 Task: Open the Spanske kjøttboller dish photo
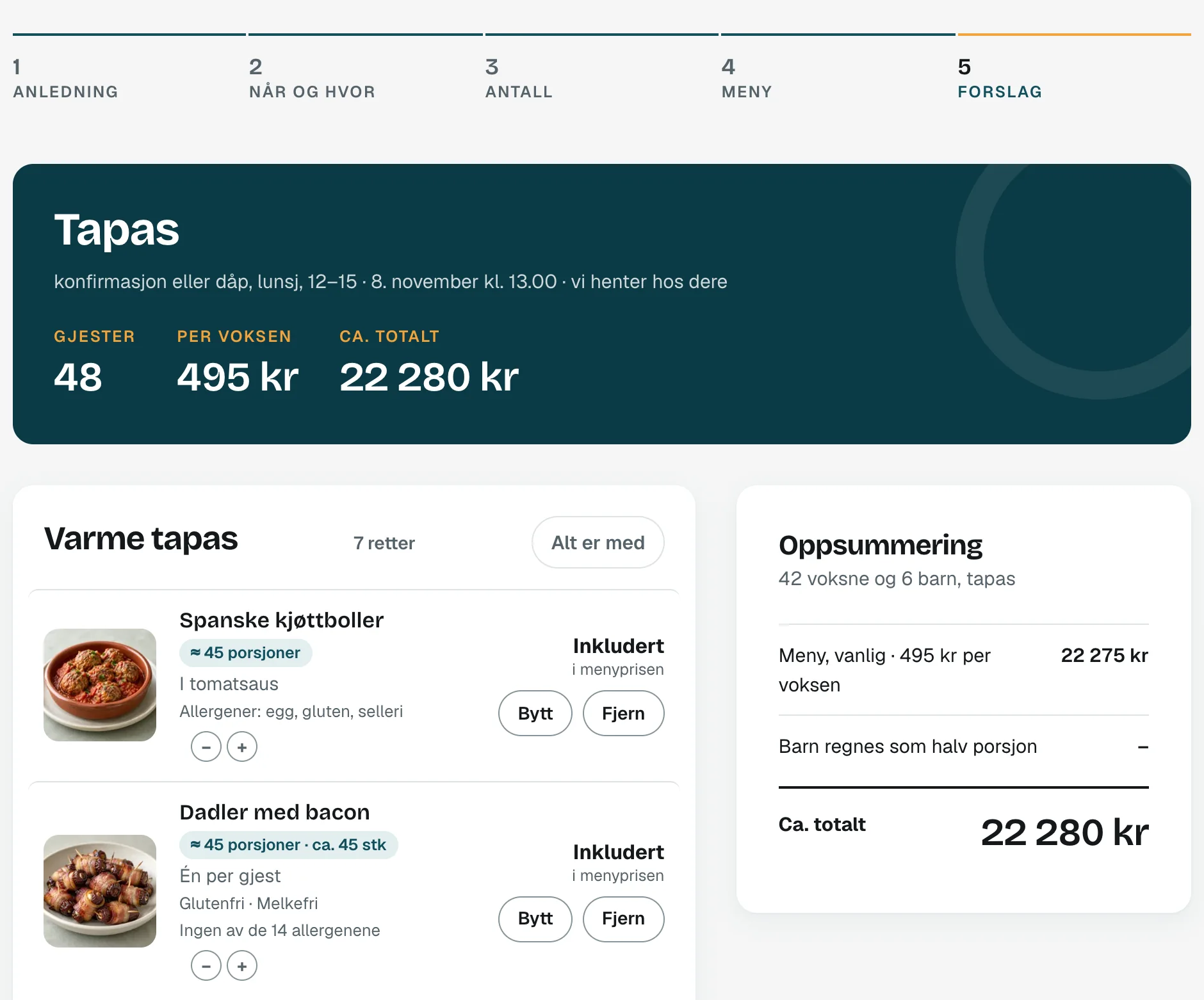100,685
